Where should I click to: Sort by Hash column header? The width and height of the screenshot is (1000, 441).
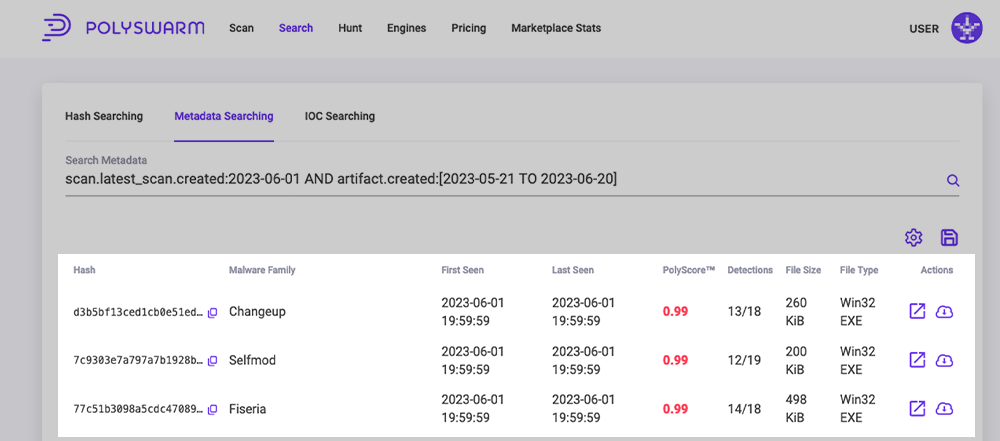click(x=84, y=270)
